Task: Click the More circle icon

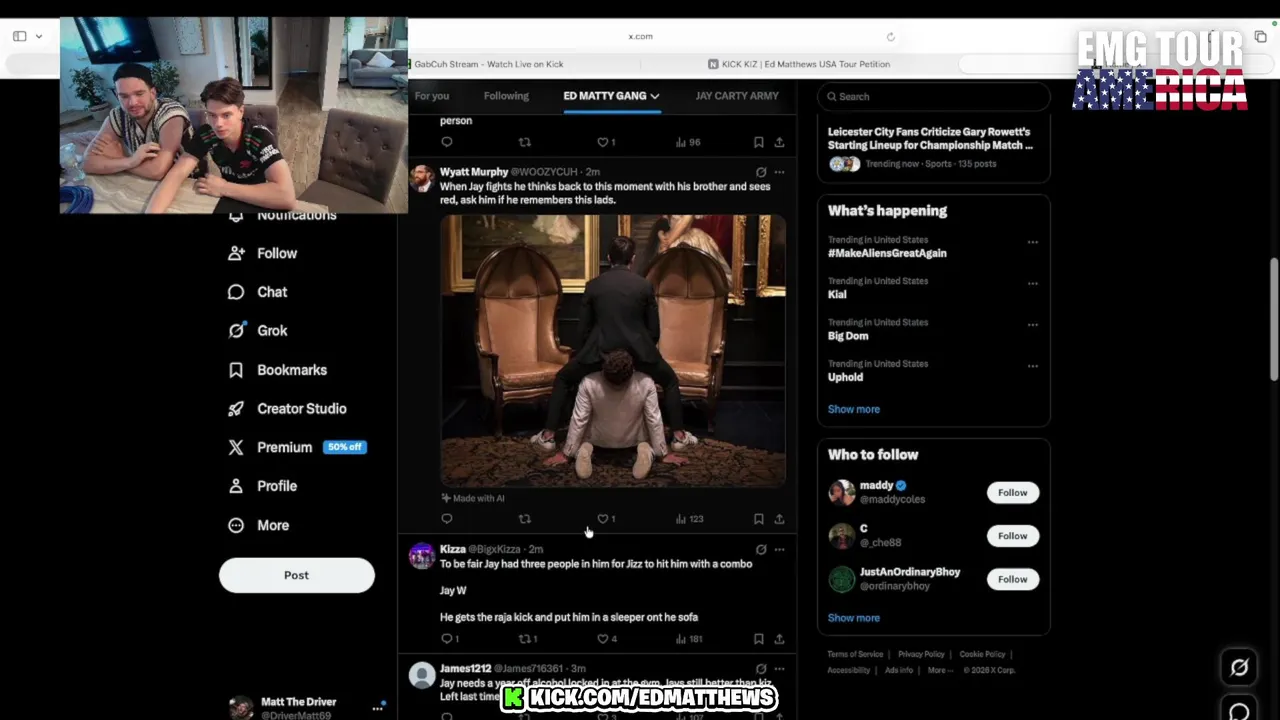Action: pos(236,525)
